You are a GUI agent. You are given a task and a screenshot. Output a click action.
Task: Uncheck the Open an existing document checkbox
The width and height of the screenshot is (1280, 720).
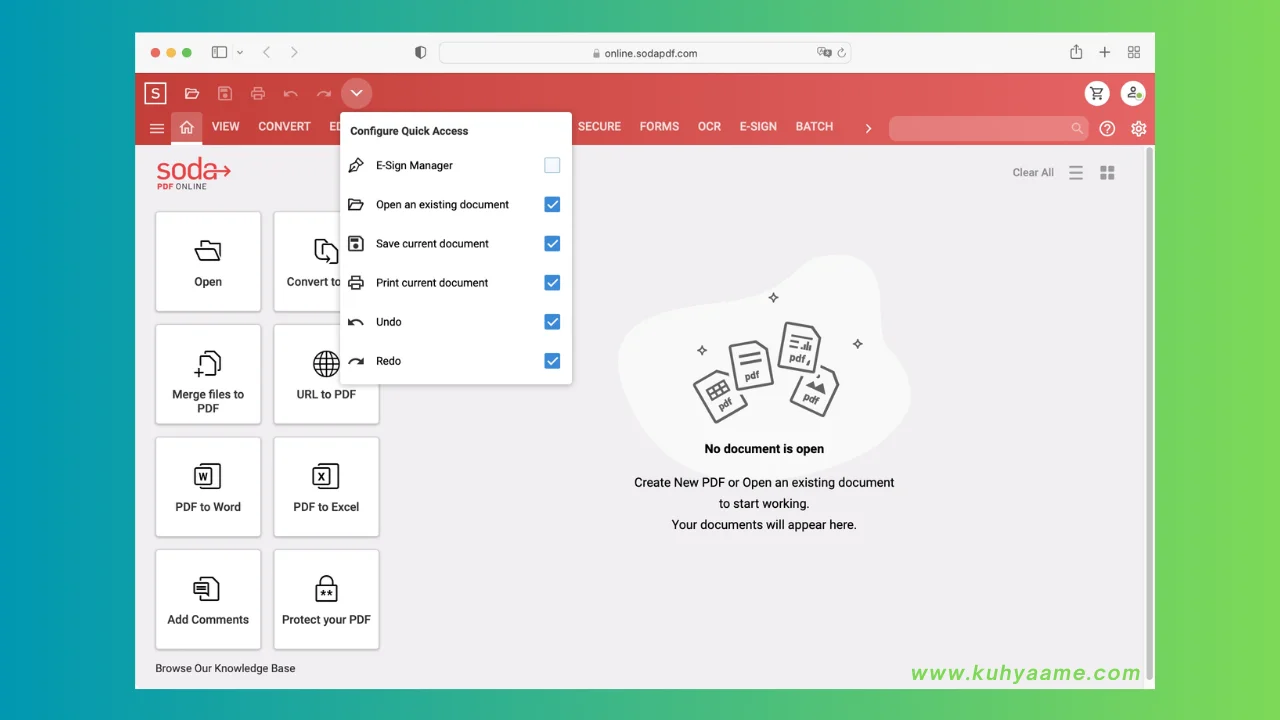[552, 204]
